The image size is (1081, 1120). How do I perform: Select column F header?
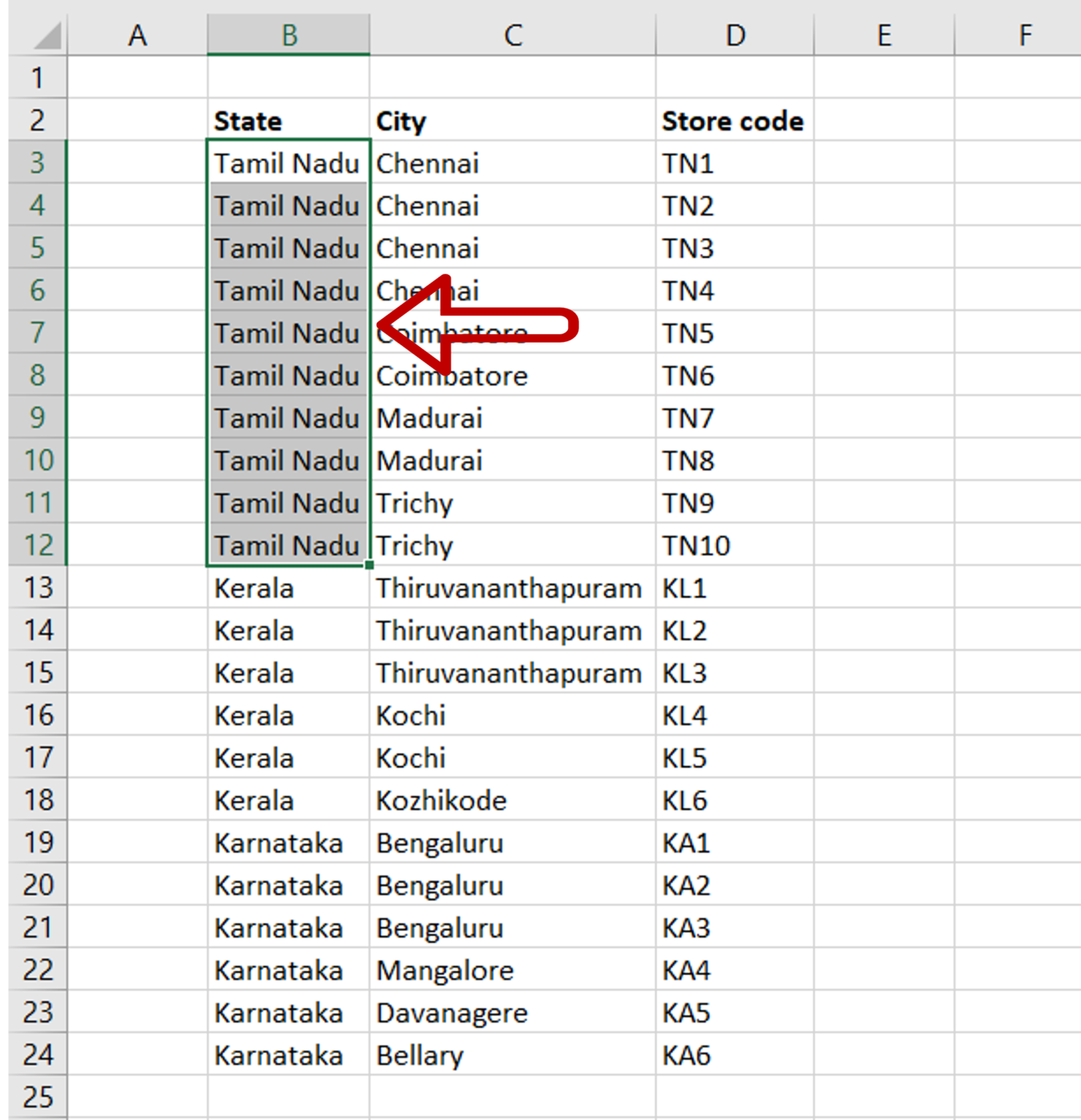1018,35
